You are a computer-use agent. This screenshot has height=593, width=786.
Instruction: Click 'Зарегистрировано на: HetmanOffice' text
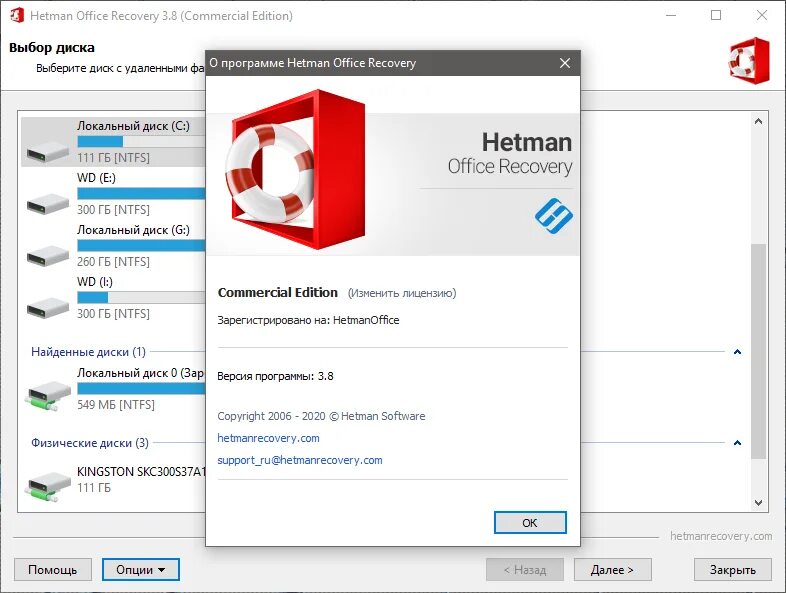308,320
